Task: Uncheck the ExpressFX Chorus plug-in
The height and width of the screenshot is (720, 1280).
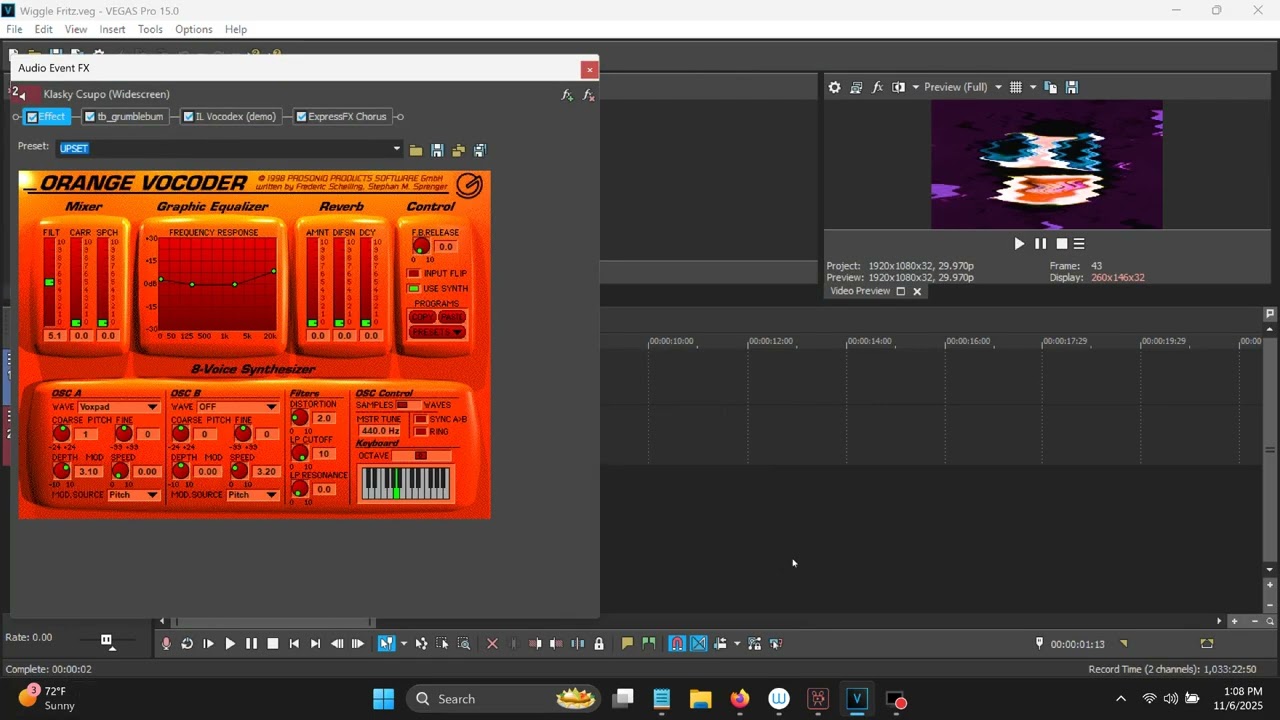Action: [x=301, y=117]
